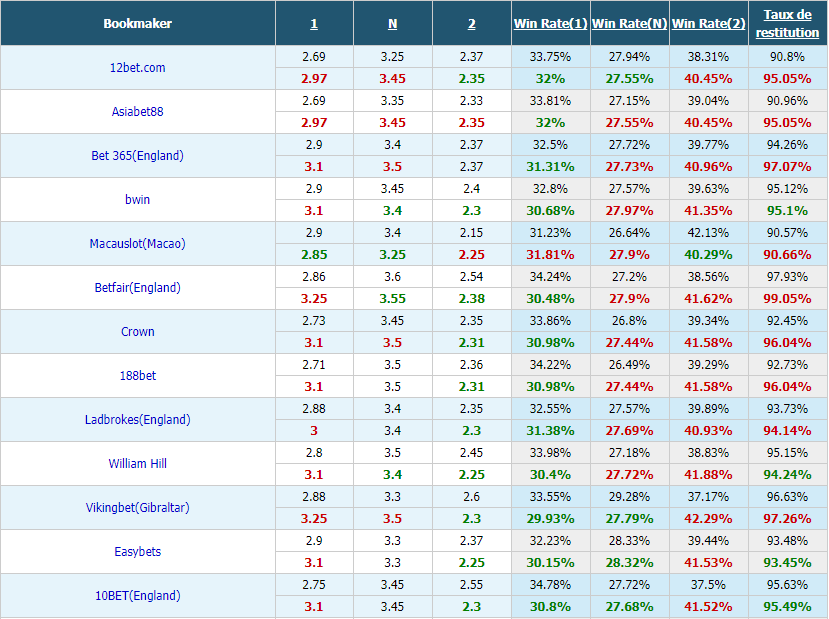Click the Bookmaker column header

(x=137, y=24)
